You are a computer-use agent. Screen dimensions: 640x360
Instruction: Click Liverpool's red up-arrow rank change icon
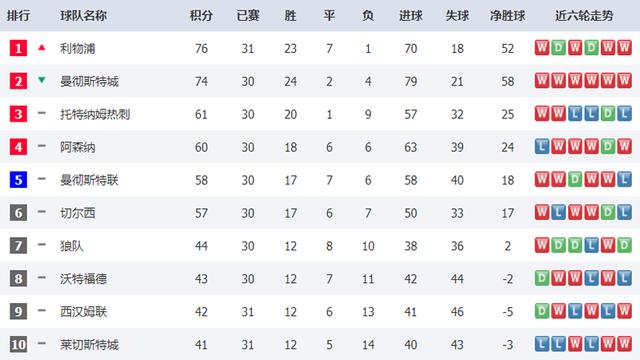pyautogui.click(x=41, y=47)
